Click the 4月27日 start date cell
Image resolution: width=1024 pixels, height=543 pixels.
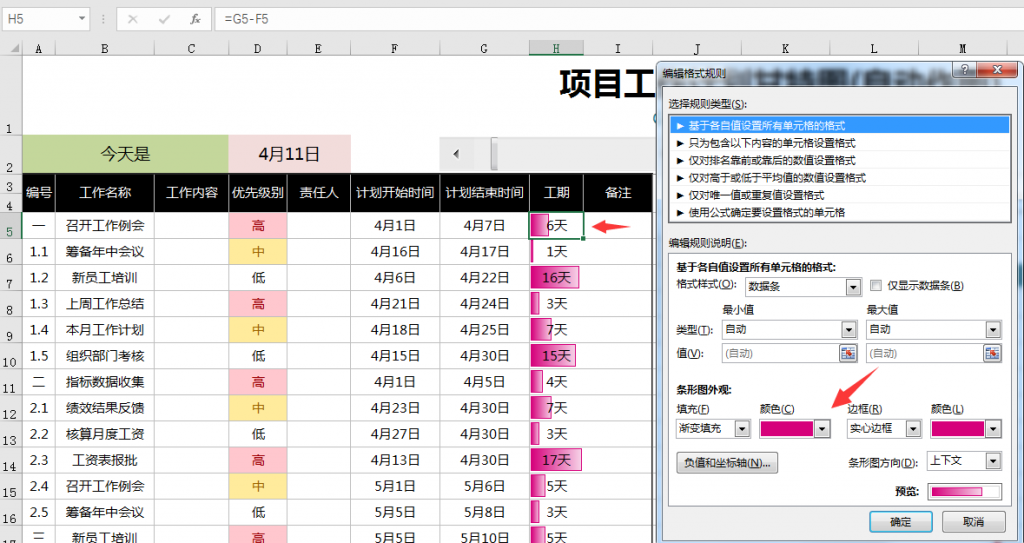point(395,434)
